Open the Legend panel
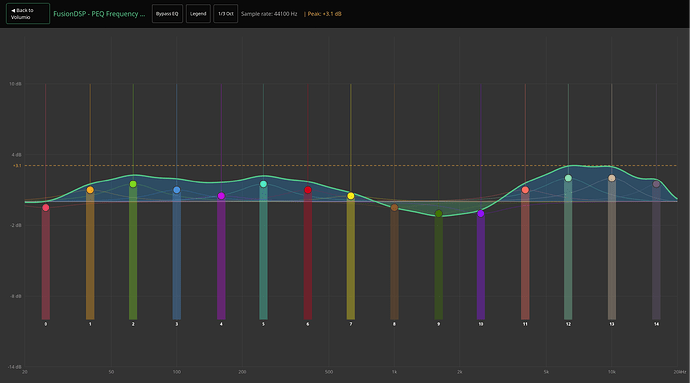Viewport: 690px width, 383px height. coord(198,14)
